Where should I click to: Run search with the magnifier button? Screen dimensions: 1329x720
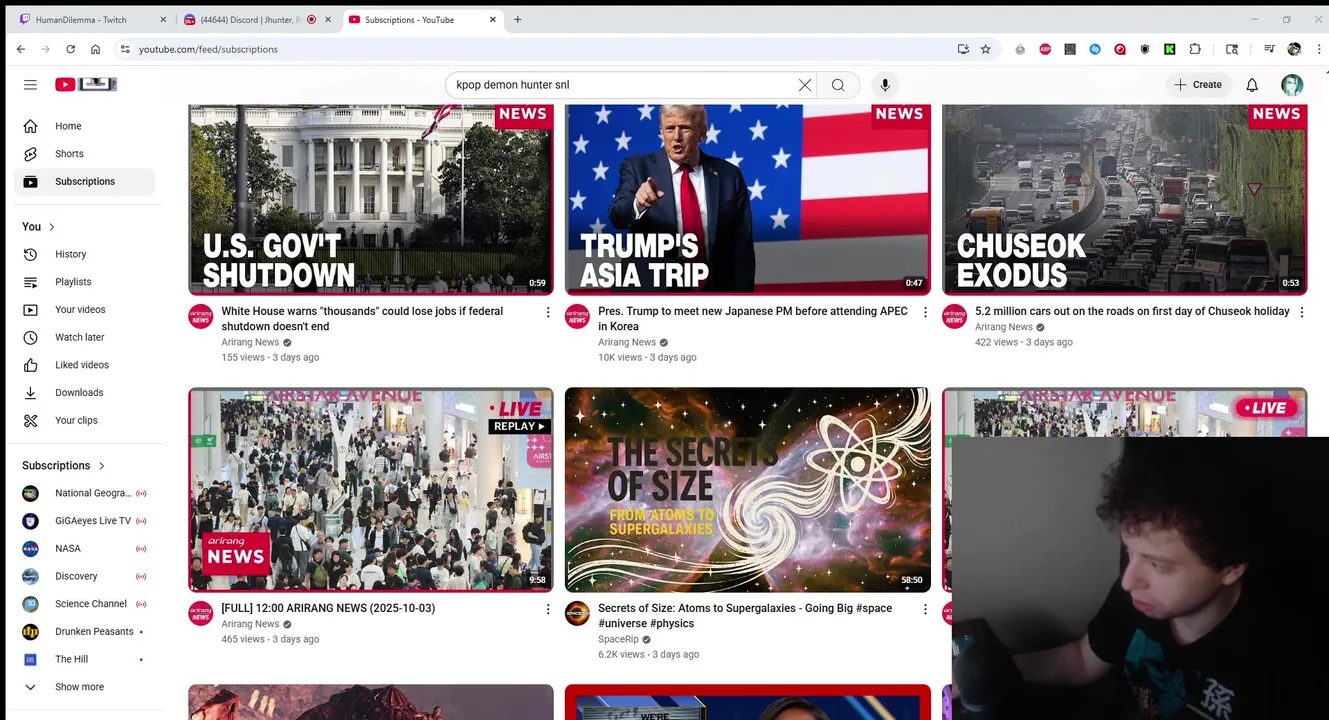pyautogui.click(x=838, y=85)
